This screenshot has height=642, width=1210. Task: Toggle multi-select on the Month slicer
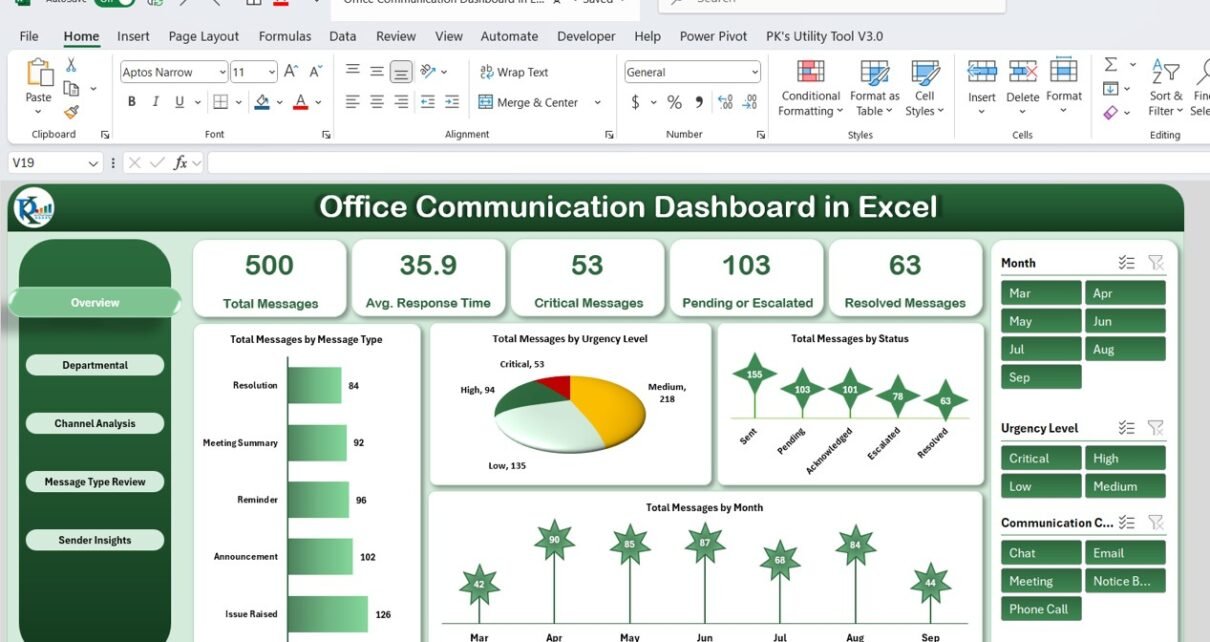1127,263
